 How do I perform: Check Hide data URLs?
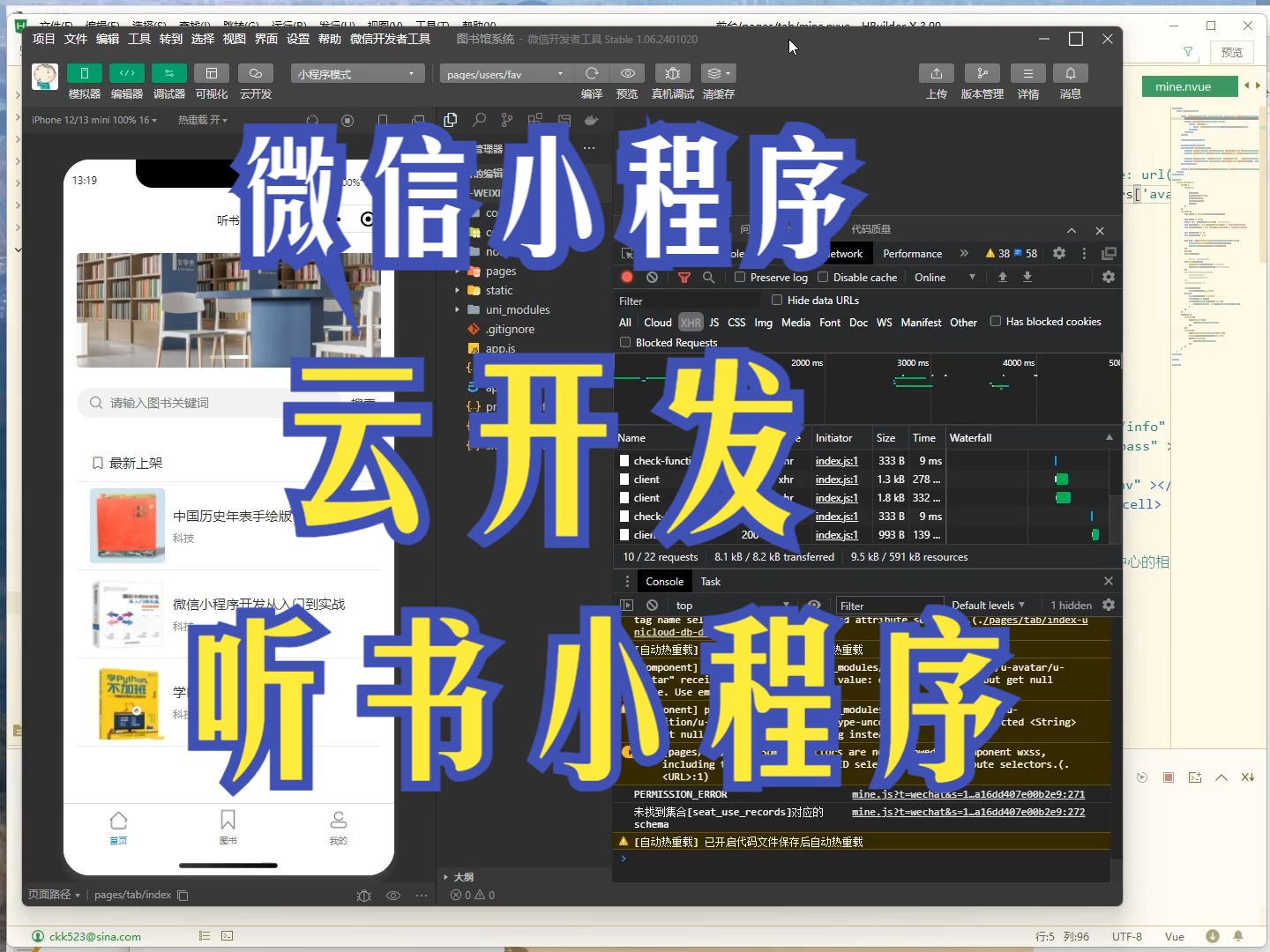(777, 300)
